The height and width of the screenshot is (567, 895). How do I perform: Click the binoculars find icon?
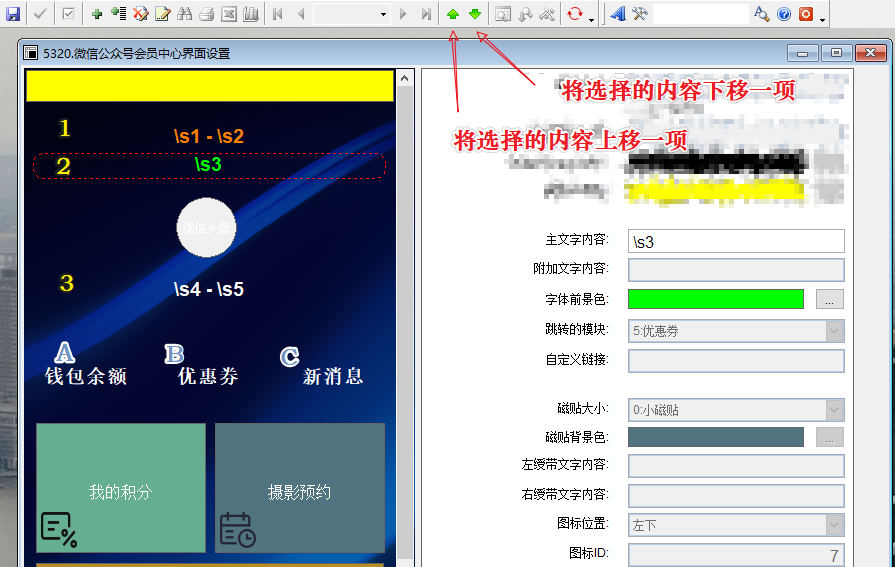point(184,14)
